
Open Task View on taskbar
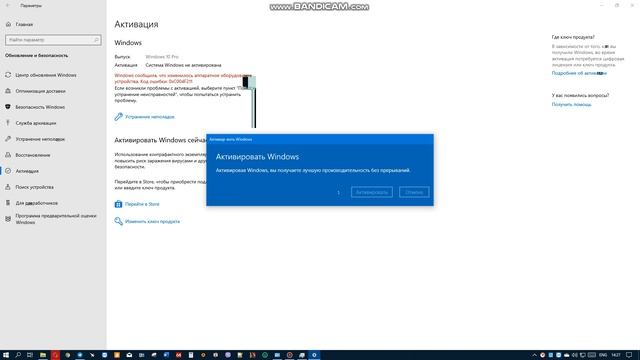click(30, 355)
